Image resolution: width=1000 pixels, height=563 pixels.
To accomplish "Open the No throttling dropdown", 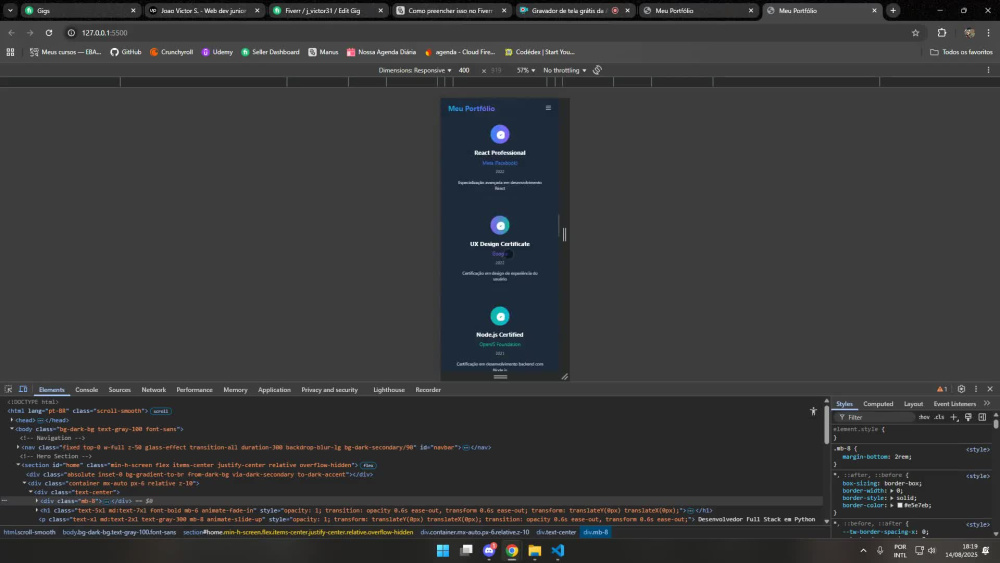I will click(x=564, y=70).
